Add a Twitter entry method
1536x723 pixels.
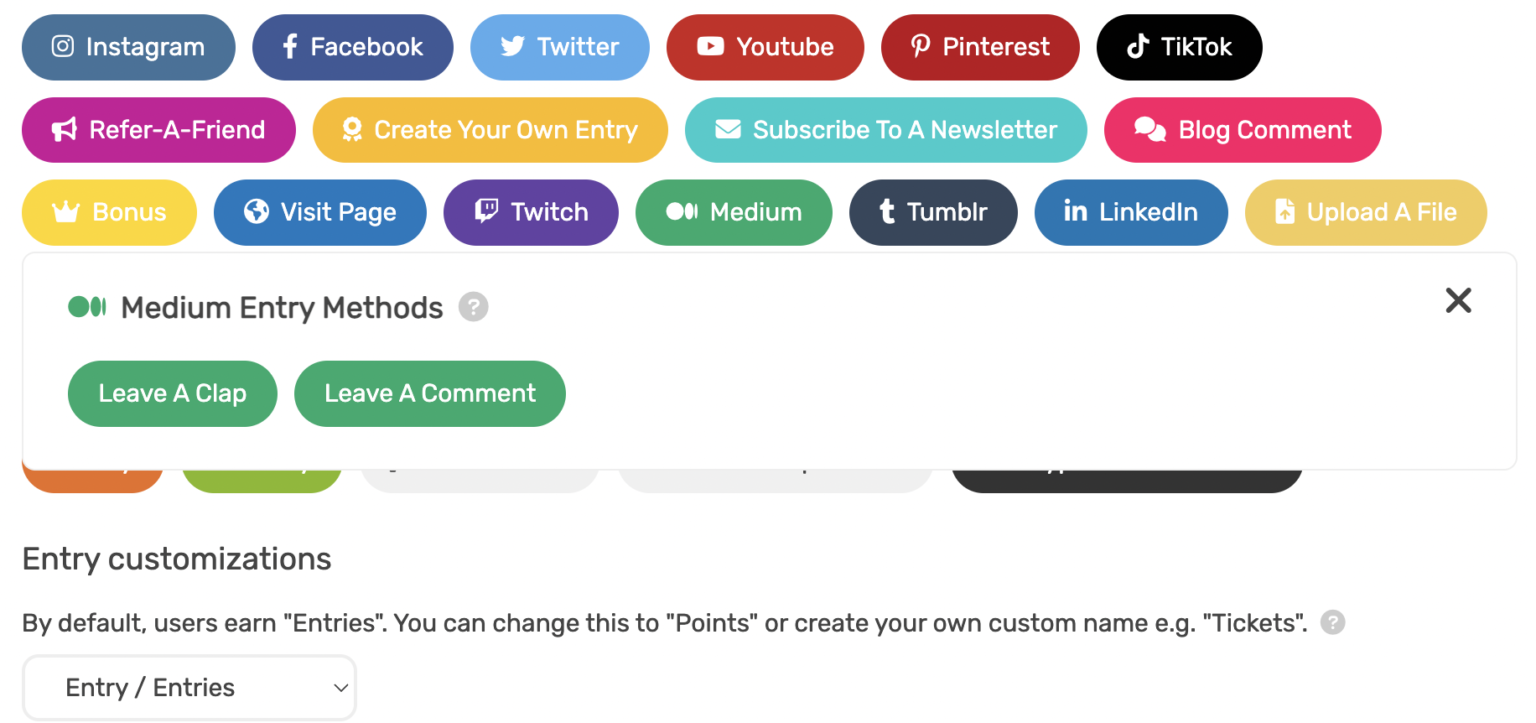559,47
